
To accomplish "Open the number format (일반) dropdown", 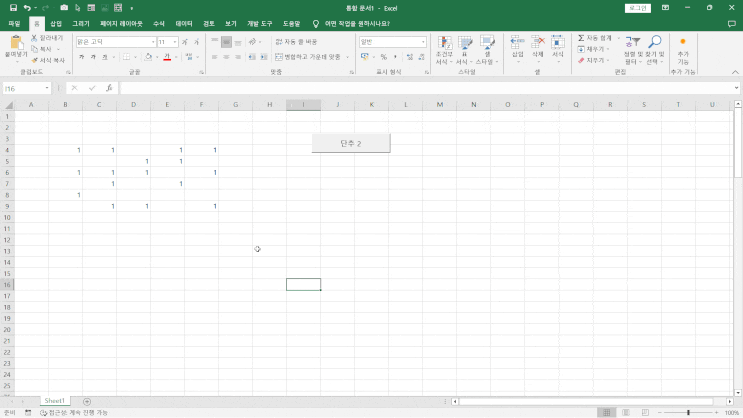I will [423, 42].
